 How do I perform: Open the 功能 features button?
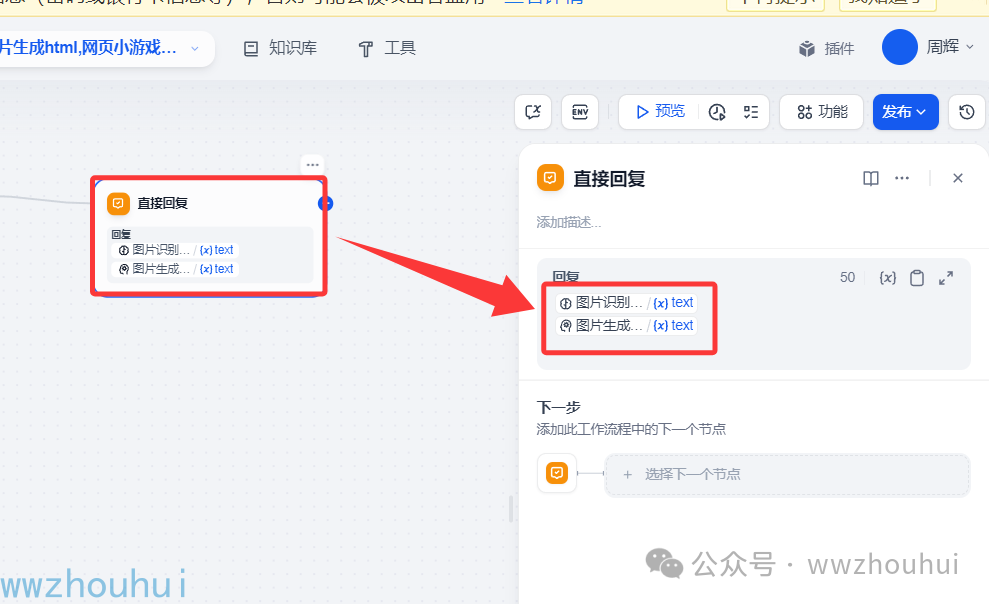822,112
